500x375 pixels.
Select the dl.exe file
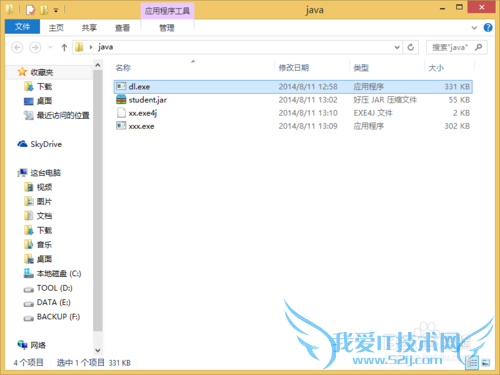tap(293, 87)
